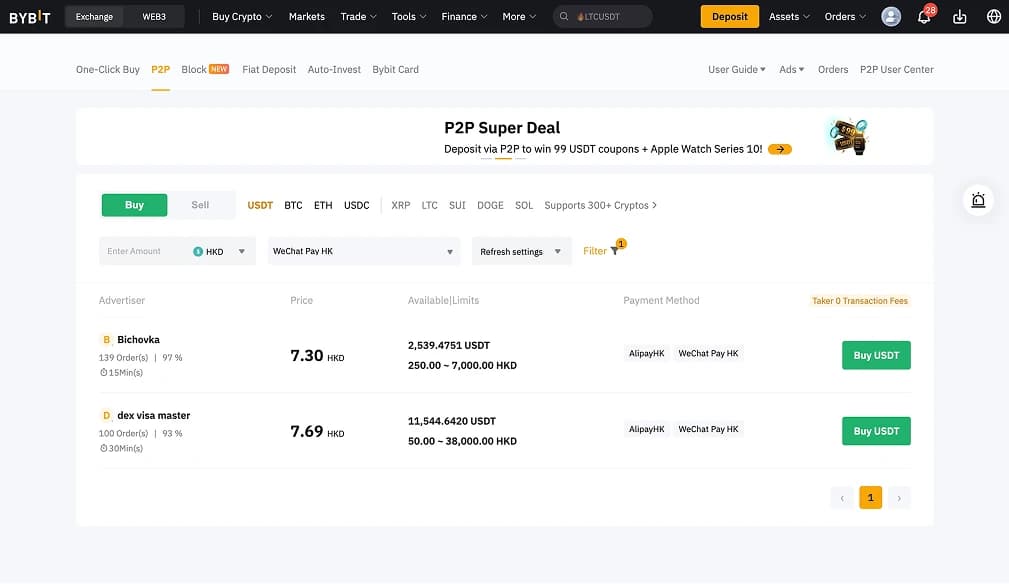Screen dimensions: 1009x584
Task: Click the Filter funnel icon
Action: click(614, 251)
